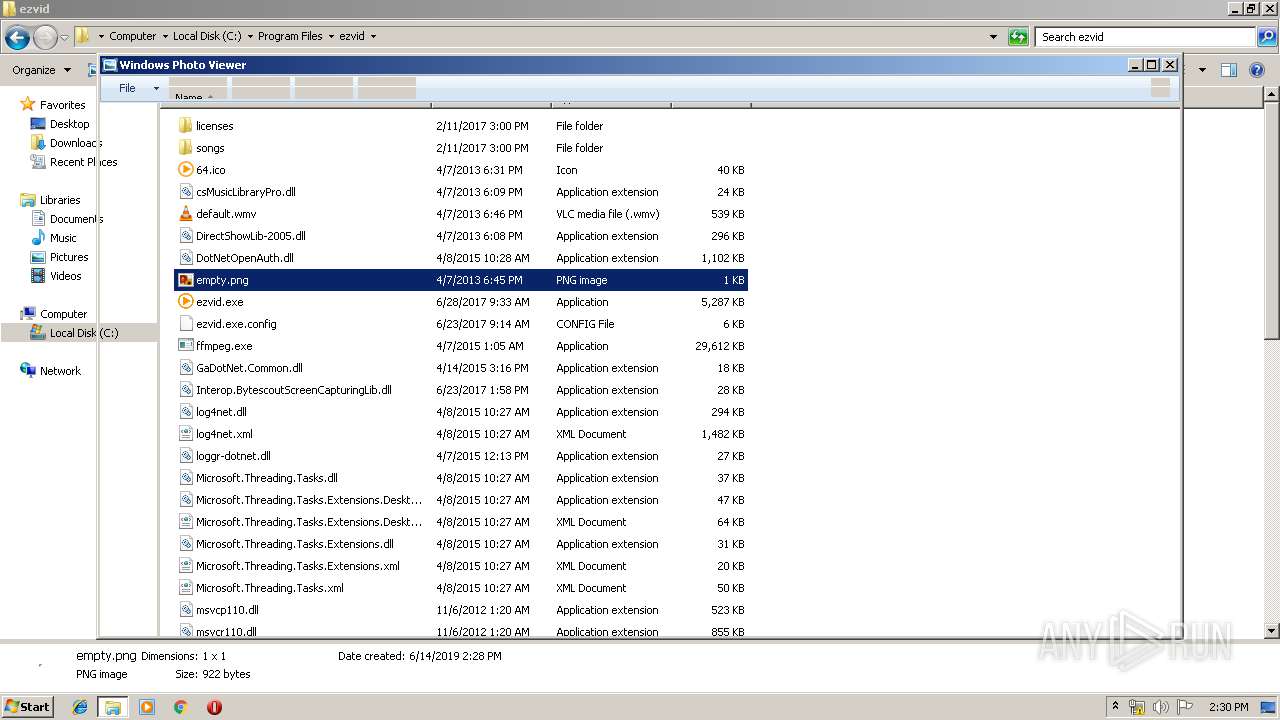Select the msvcp110.dll file name
The width and height of the screenshot is (1280, 720).
tap(227, 610)
